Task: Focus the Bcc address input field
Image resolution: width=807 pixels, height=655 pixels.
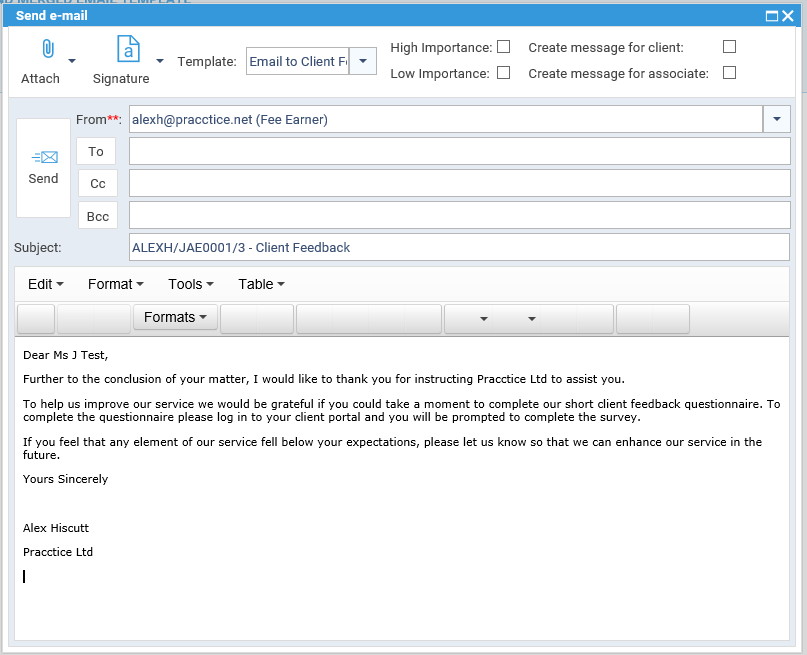Action: 460,215
